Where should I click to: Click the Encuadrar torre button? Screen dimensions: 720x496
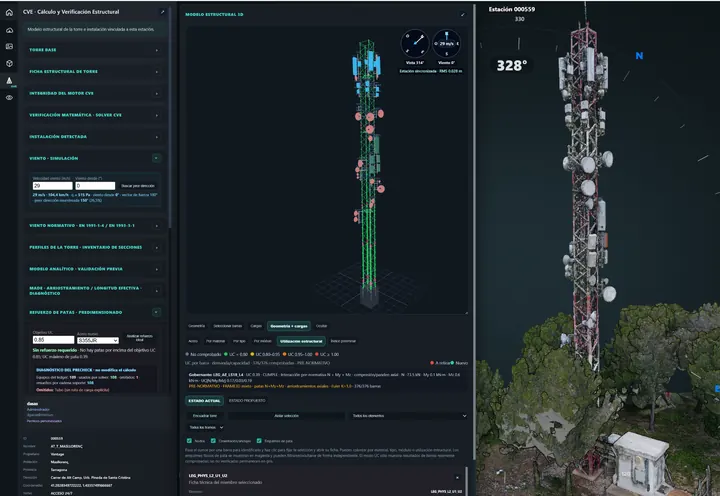205,416
